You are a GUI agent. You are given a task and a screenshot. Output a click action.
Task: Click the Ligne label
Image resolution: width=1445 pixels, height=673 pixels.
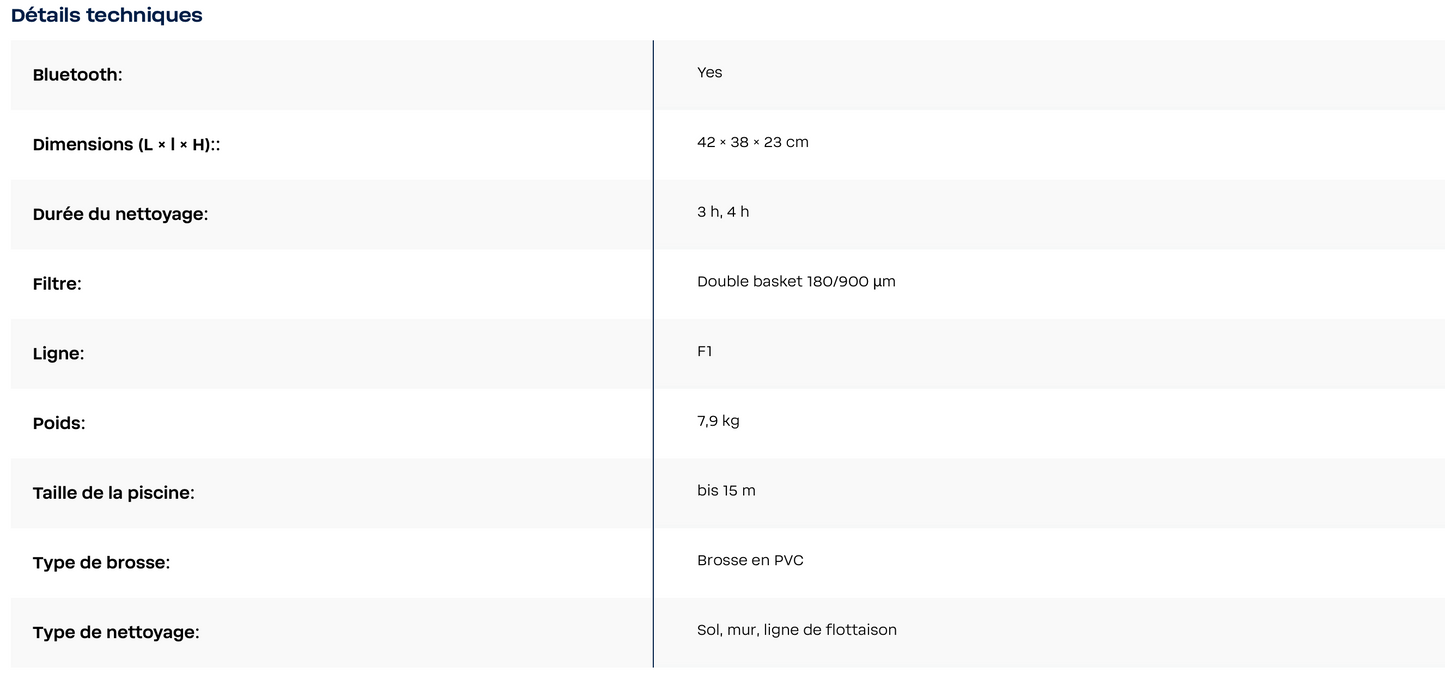58,354
